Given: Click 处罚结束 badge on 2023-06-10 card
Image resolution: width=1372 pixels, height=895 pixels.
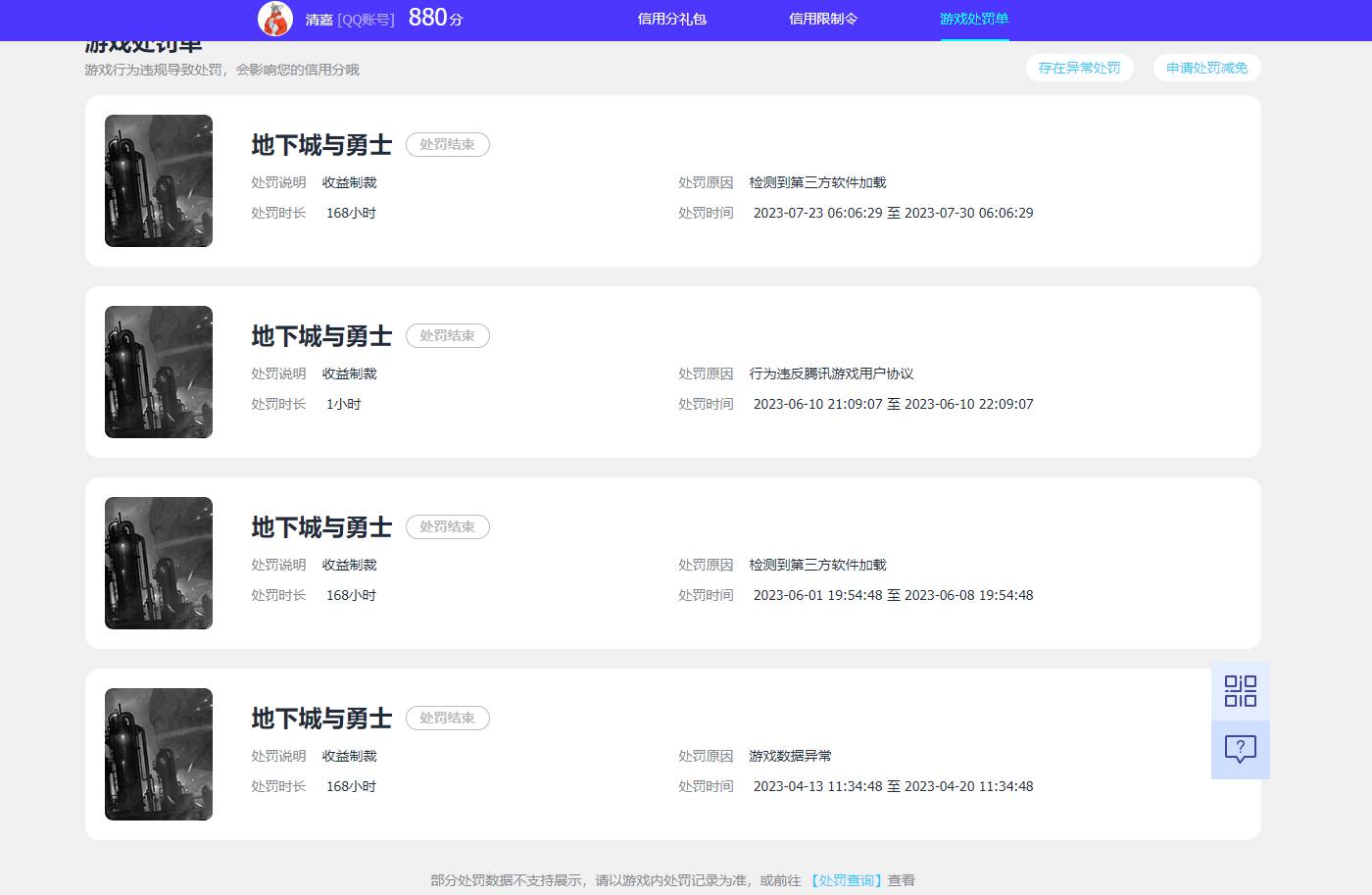Looking at the screenshot, I should (448, 335).
